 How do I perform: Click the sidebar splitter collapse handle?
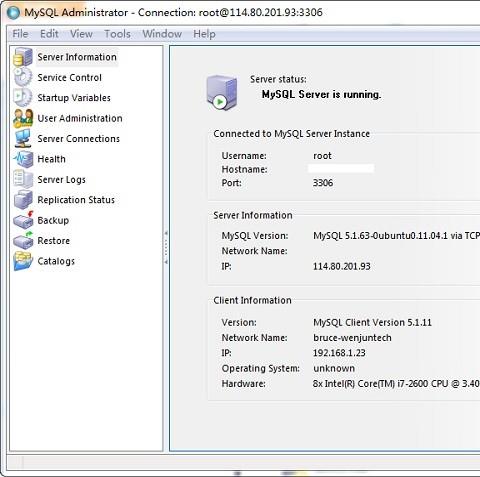[x=166, y=248]
